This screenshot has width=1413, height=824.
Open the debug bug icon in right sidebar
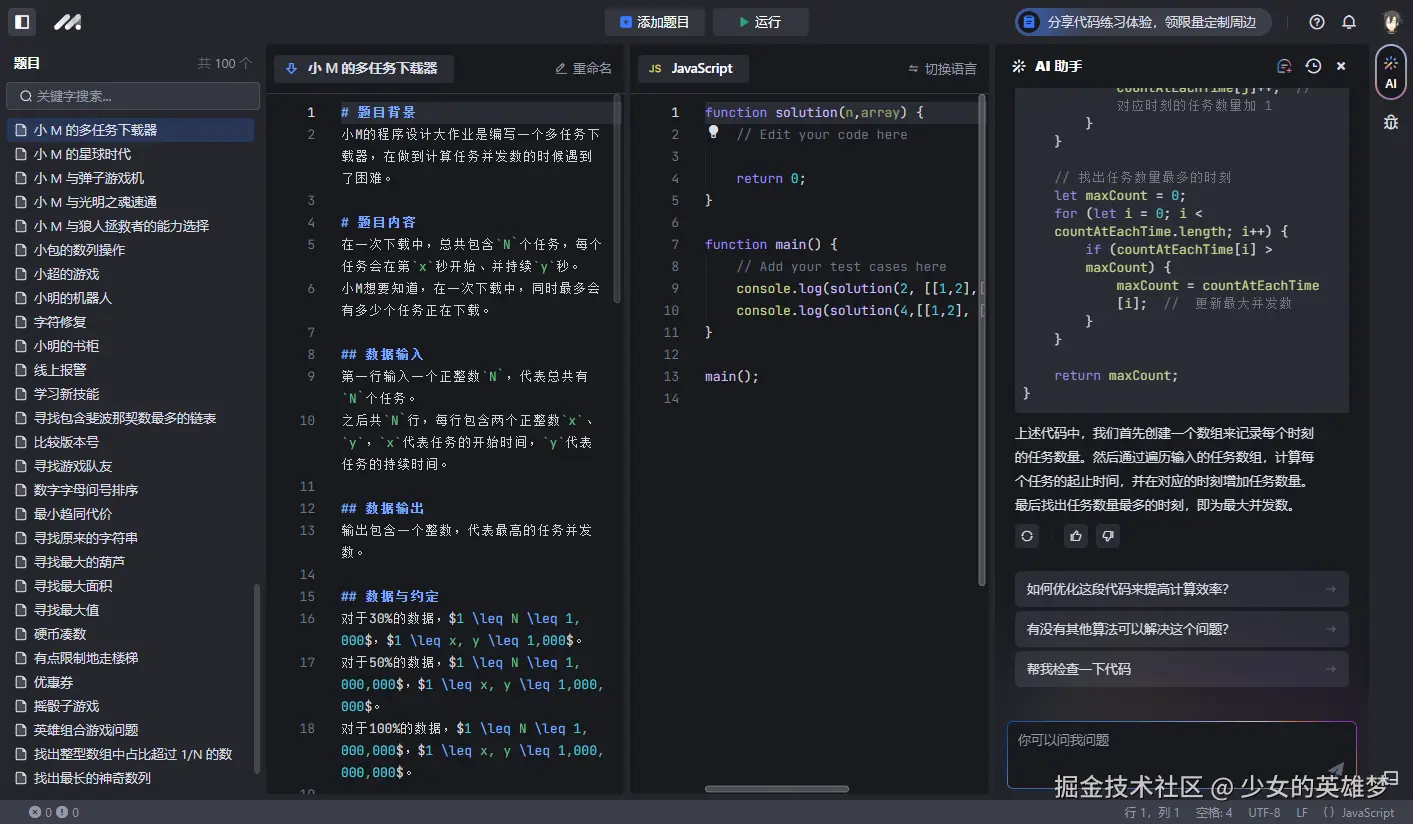(1391, 122)
